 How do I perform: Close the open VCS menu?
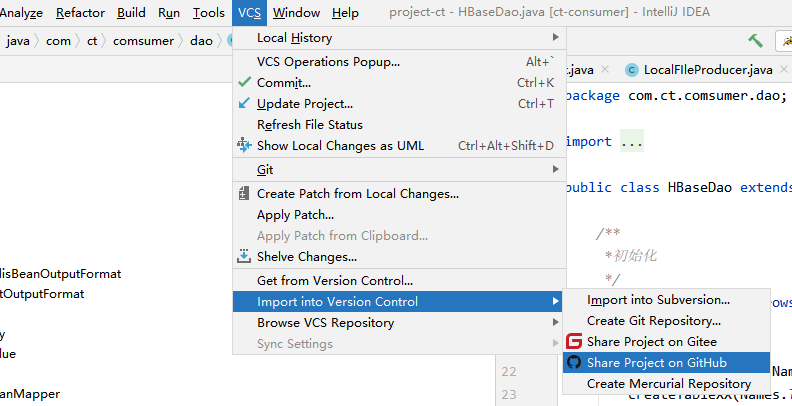click(250, 13)
